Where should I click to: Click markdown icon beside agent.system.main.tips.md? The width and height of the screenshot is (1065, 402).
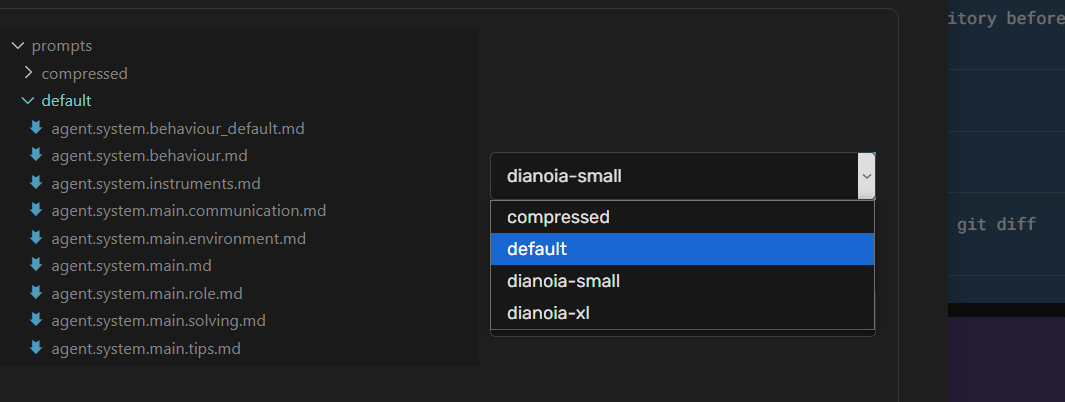tap(36, 348)
